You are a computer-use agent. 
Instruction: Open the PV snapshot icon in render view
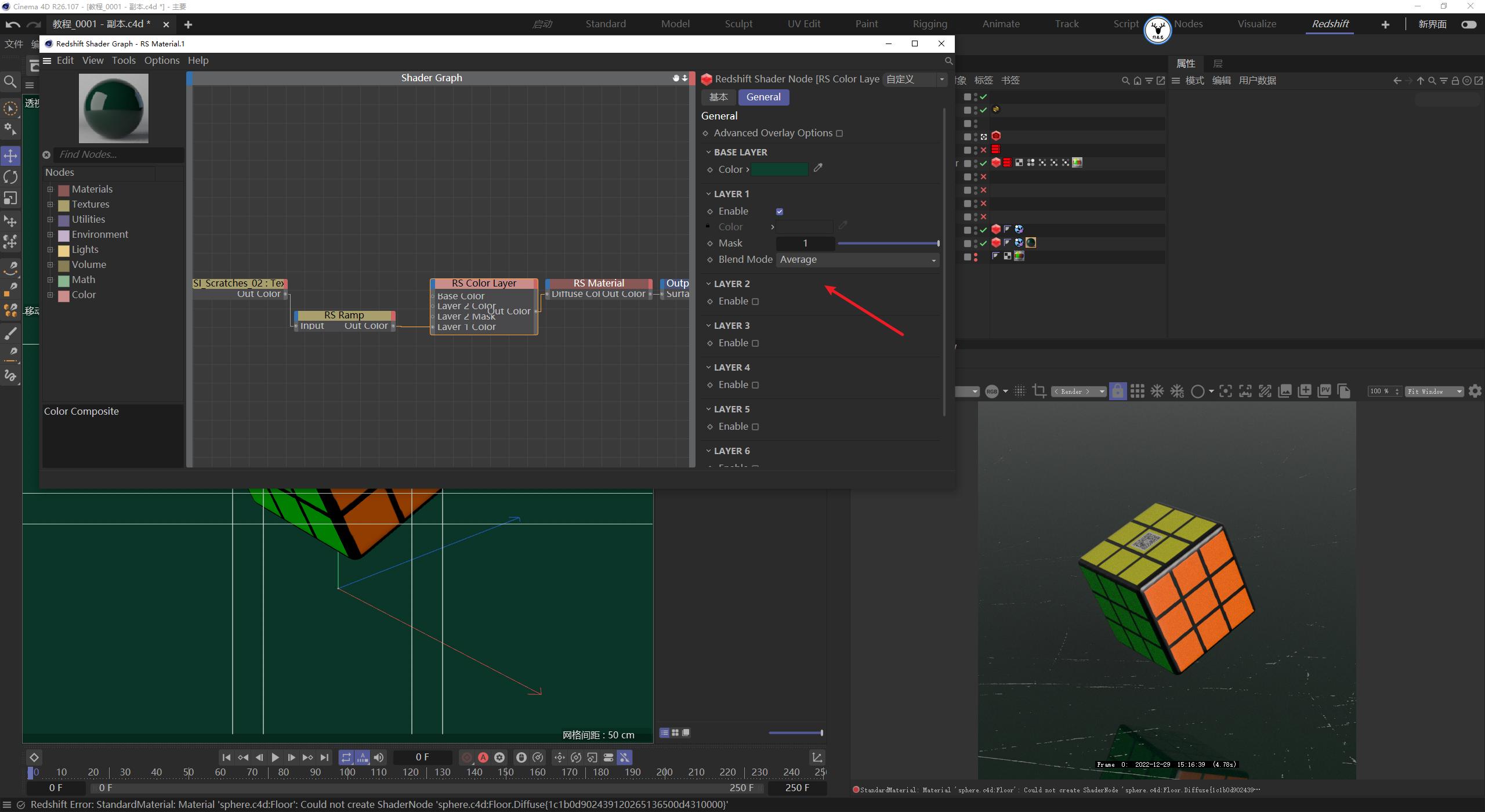[1325, 391]
